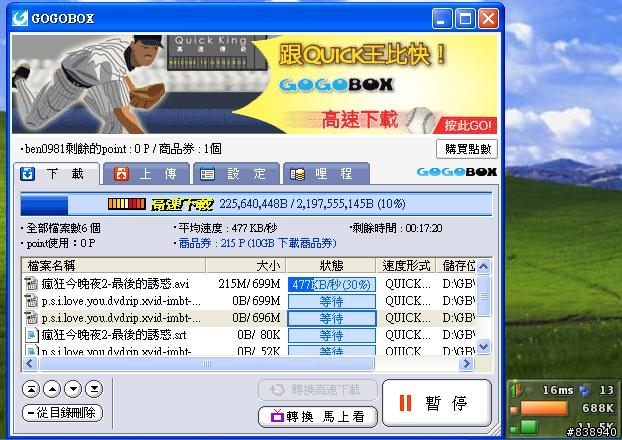
Task: Move selected file to top of queue
Action: tap(31, 389)
